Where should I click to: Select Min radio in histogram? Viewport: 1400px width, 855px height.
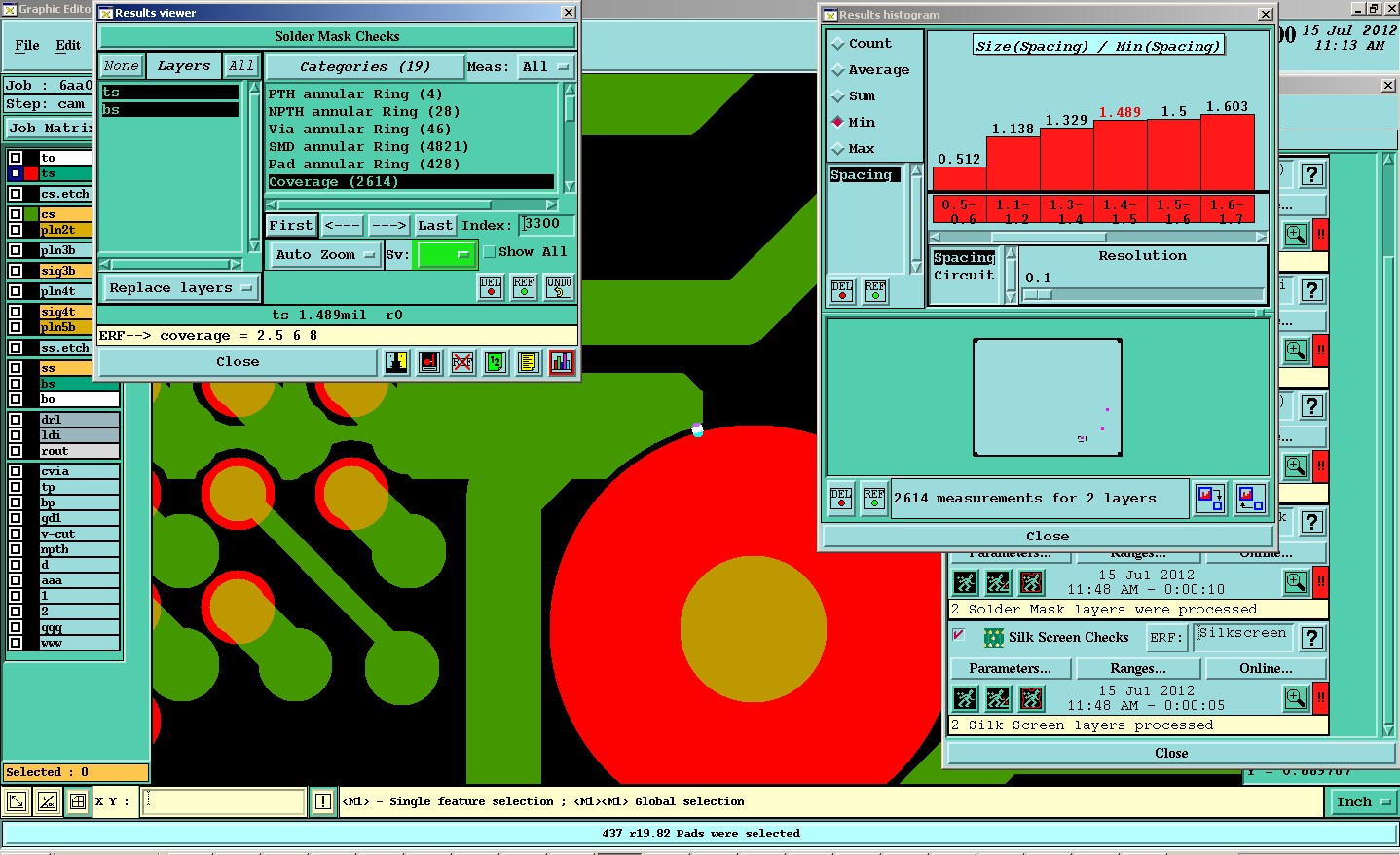pyautogui.click(x=837, y=123)
